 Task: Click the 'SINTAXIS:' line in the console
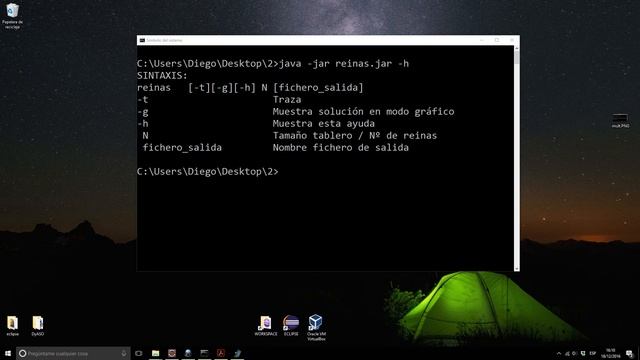162,76
